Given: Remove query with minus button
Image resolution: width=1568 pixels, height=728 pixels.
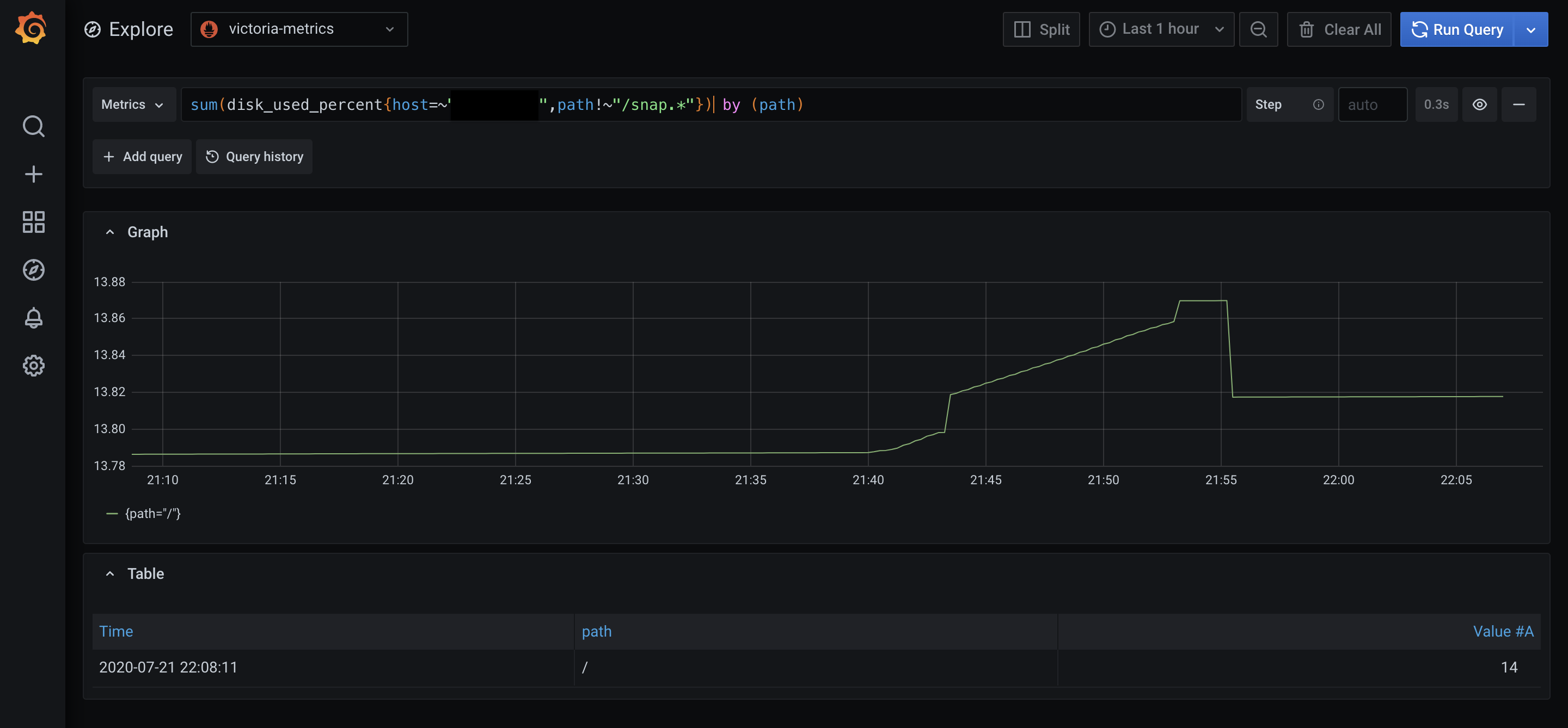Looking at the screenshot, I should point(1518,104).
